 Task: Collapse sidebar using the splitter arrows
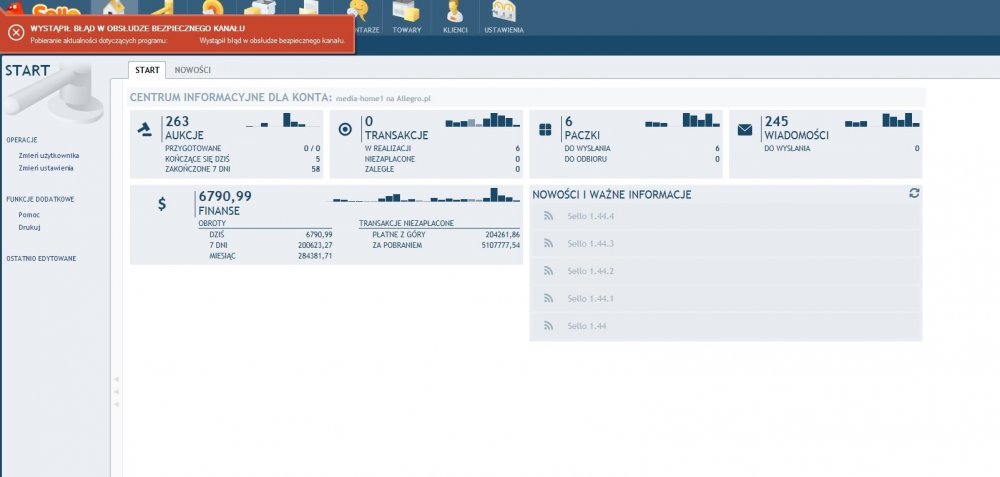[116, 391]
